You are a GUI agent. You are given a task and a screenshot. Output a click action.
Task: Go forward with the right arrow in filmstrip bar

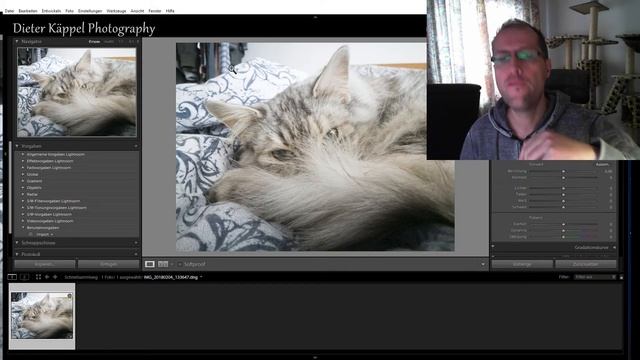(55, 277)
